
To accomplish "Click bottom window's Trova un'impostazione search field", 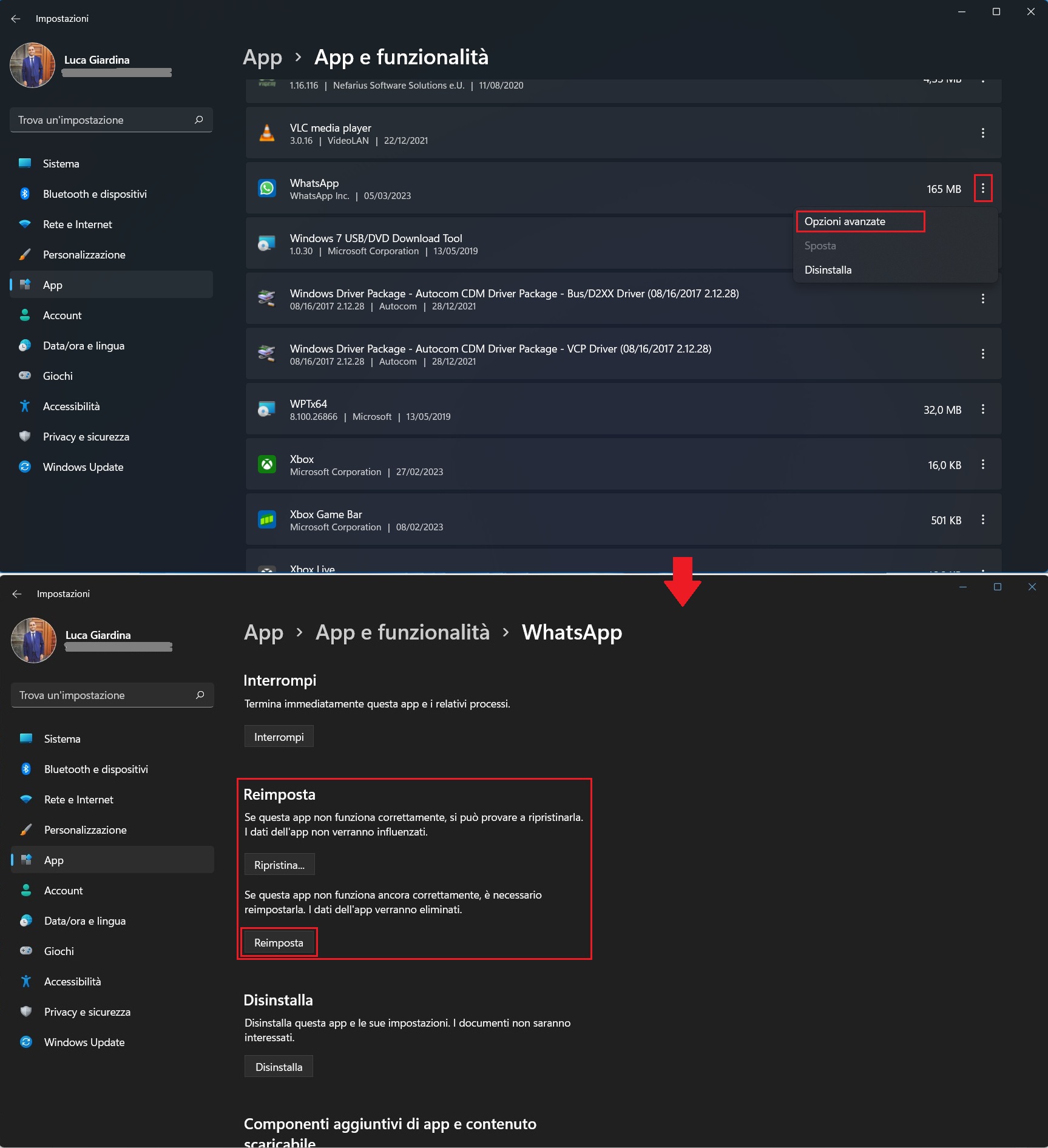I will tap(103, 695).
